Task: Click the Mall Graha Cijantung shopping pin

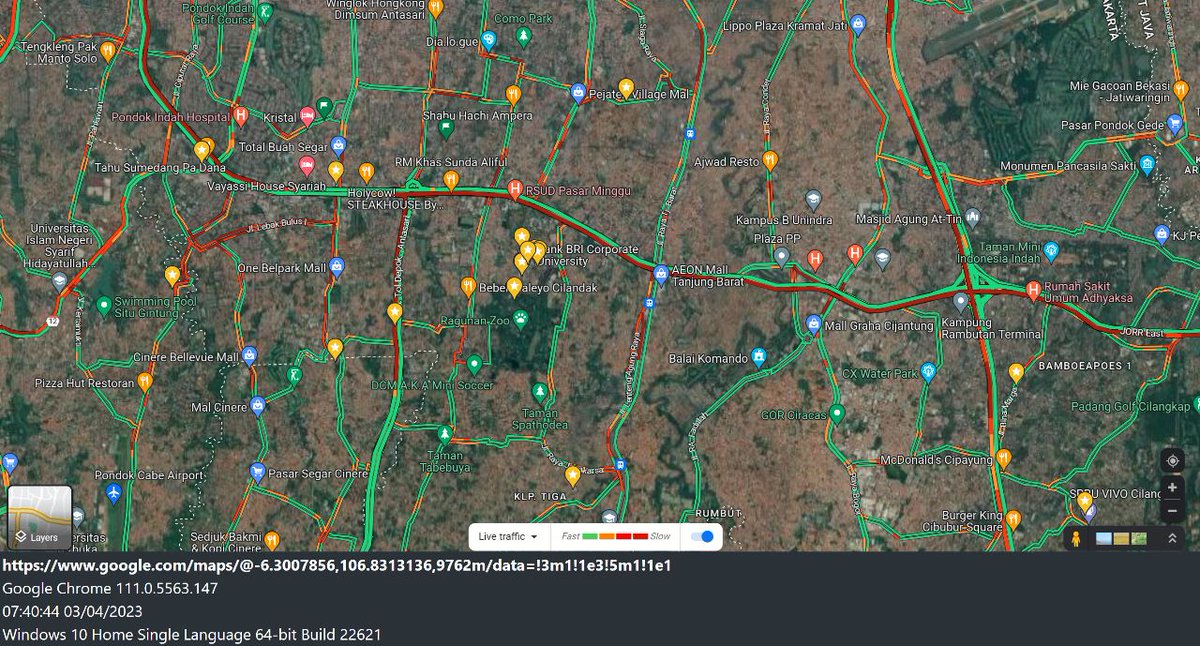Action: tap(813, 324)
